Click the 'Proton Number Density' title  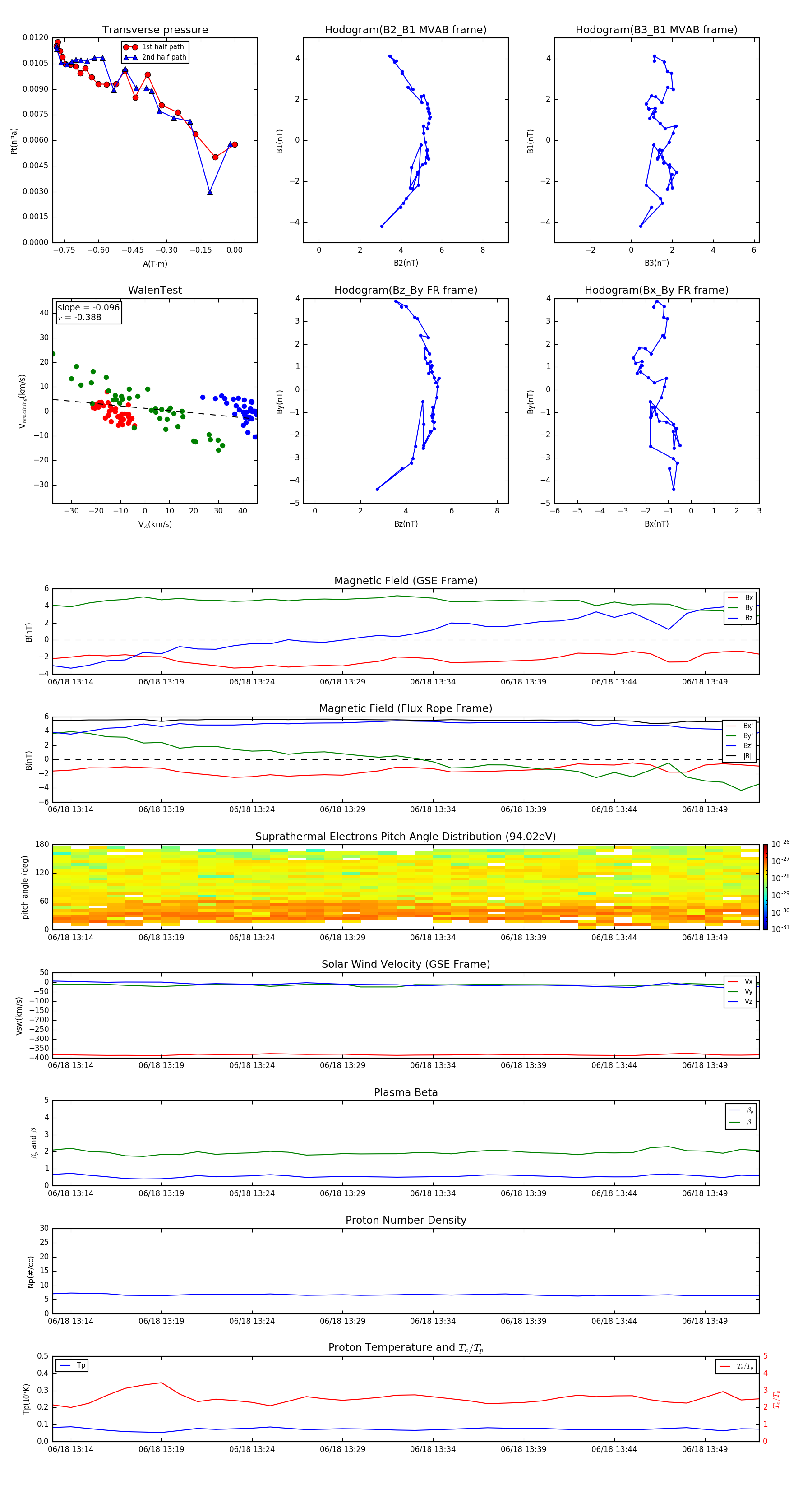tap(406, 1220)
